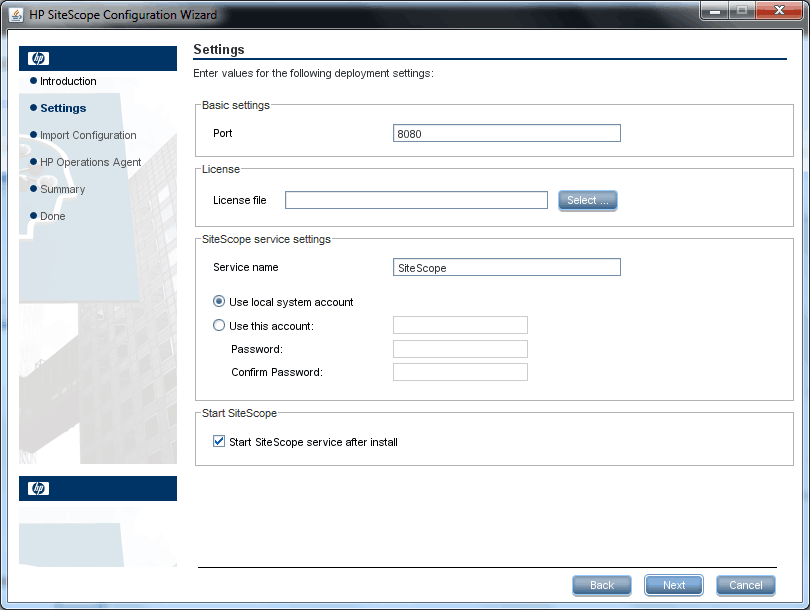Viewport: 810px width, 610px height.
Task: Uncheck Start SiteScope service after install
Action: click(x=220, y=441)
